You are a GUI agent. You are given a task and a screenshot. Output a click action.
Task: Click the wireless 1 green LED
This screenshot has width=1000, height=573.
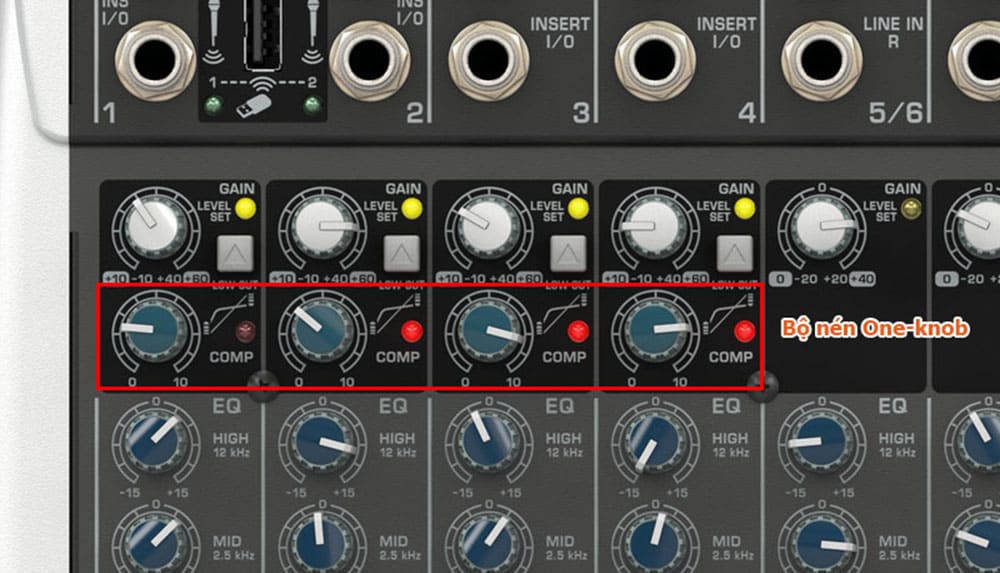point(213,104)
